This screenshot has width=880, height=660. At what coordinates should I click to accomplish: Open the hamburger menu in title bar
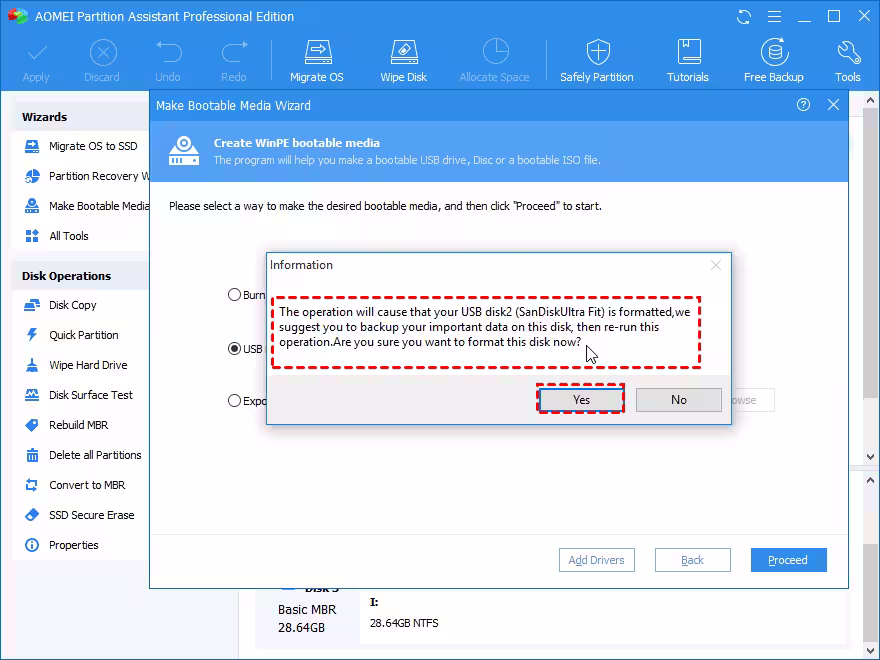coord(774,17)
